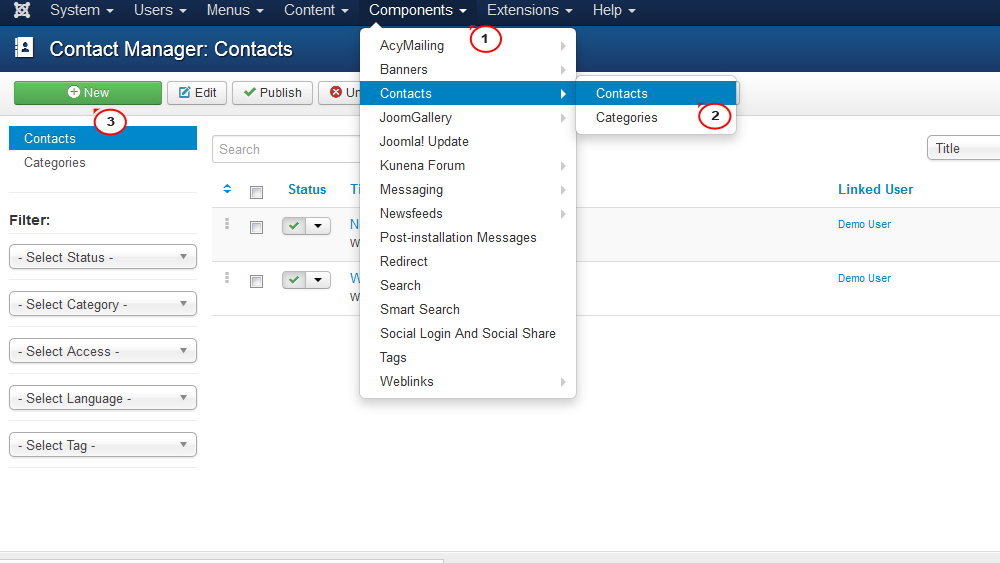1000x563 pixels.
Task: Select Social Login And Social Share entry
Action: point(467,333)
